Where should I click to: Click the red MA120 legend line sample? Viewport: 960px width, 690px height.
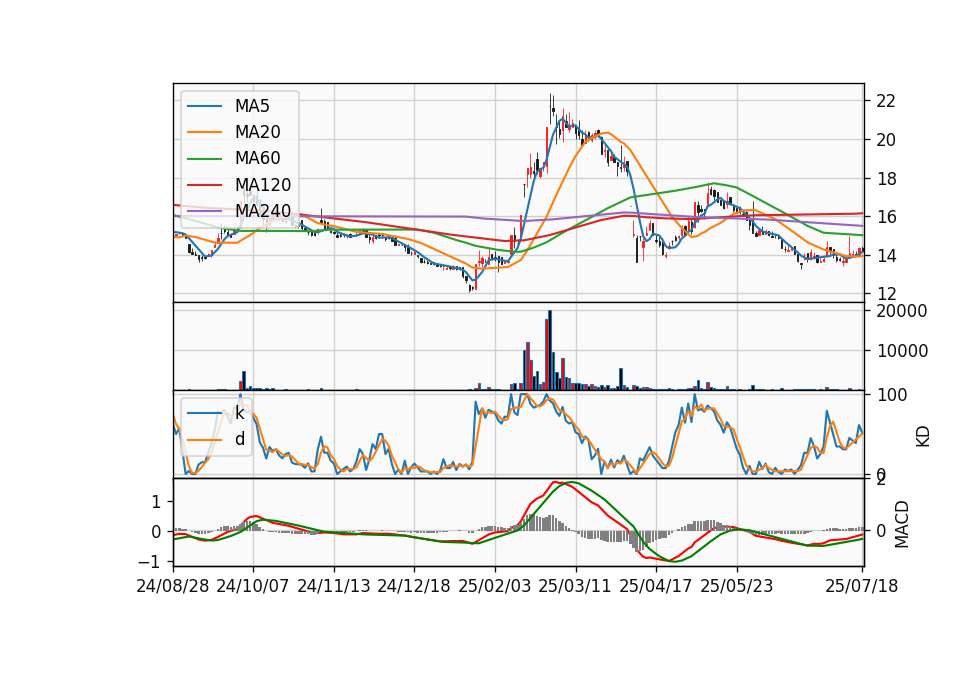pos(204,185)
